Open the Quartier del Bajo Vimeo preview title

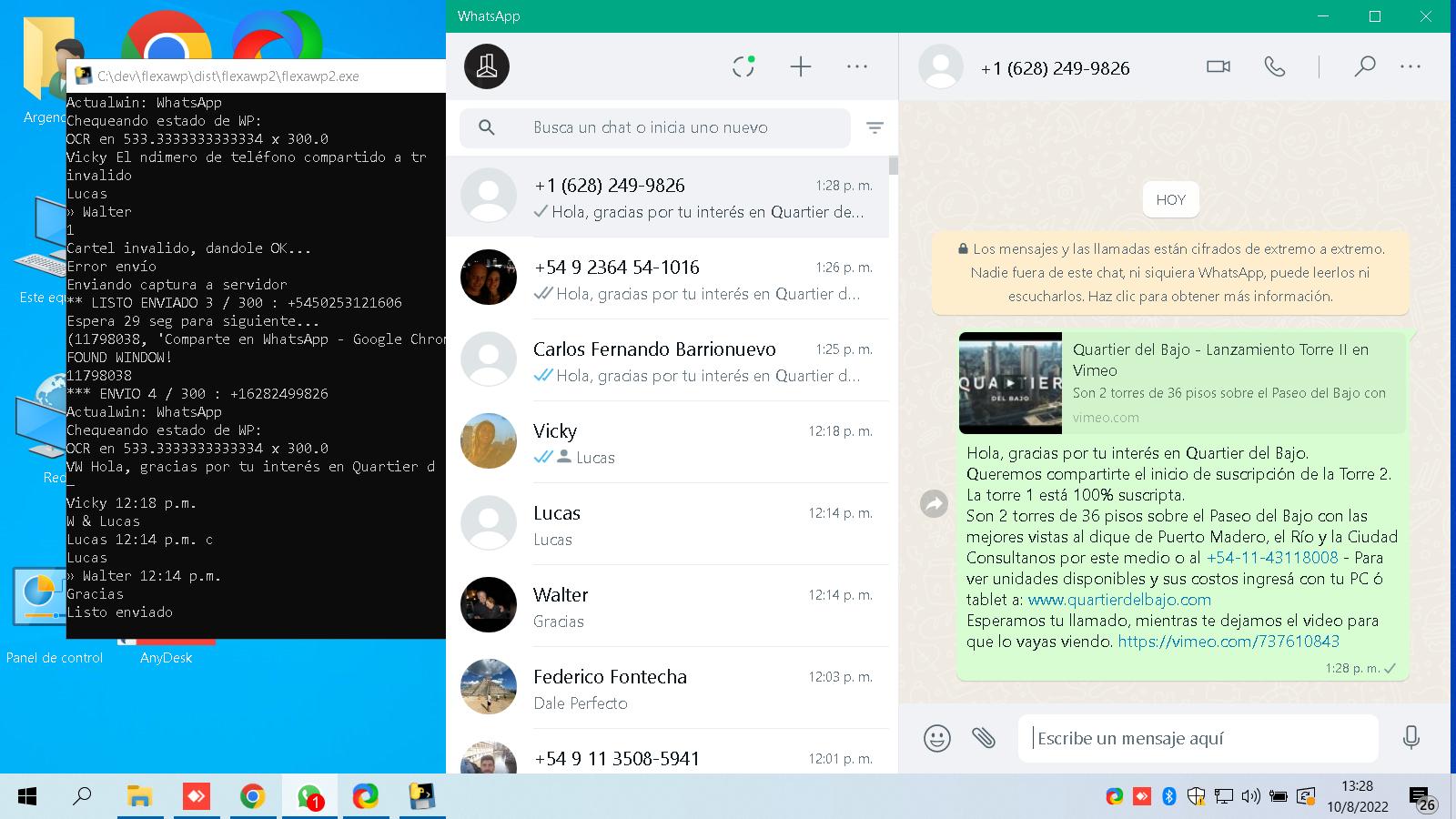[1220, 359]
